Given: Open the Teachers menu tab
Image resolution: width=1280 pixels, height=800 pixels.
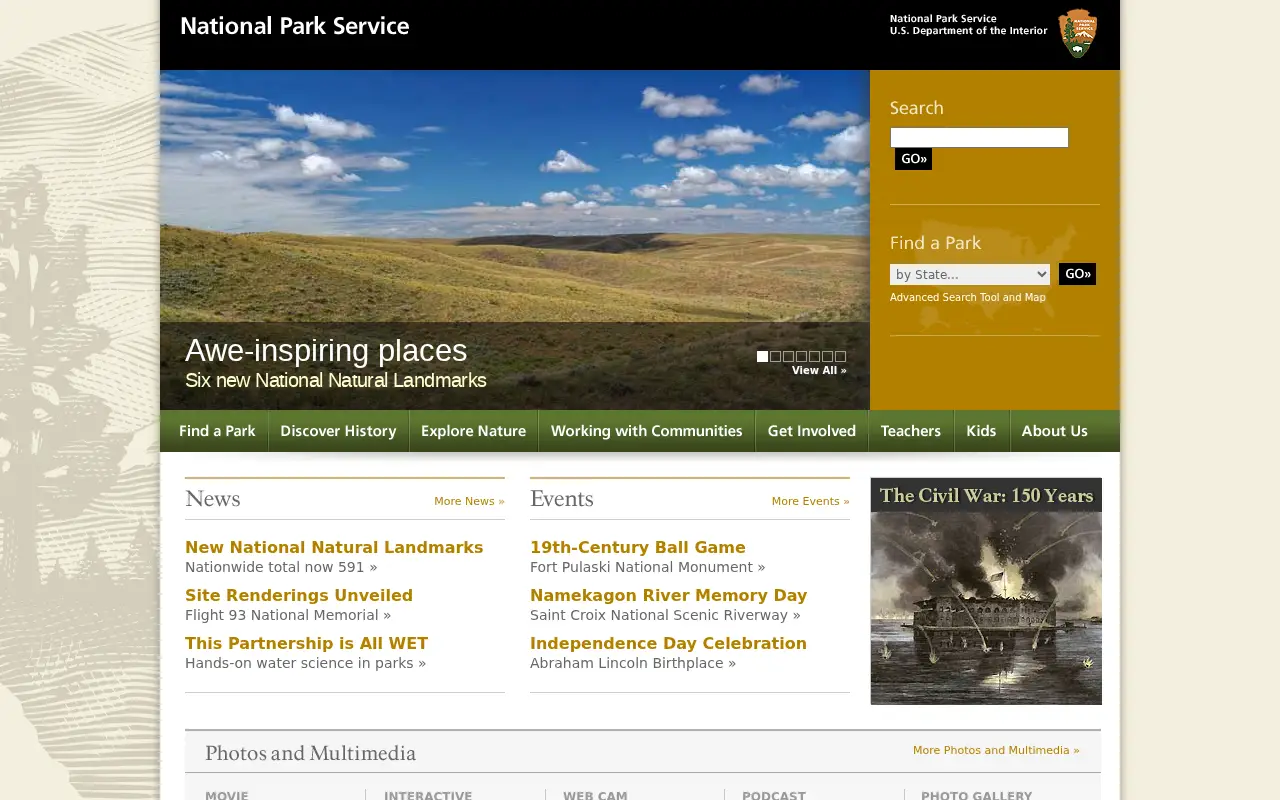Looking at the screenshot, I should click(x=910, y=431).
